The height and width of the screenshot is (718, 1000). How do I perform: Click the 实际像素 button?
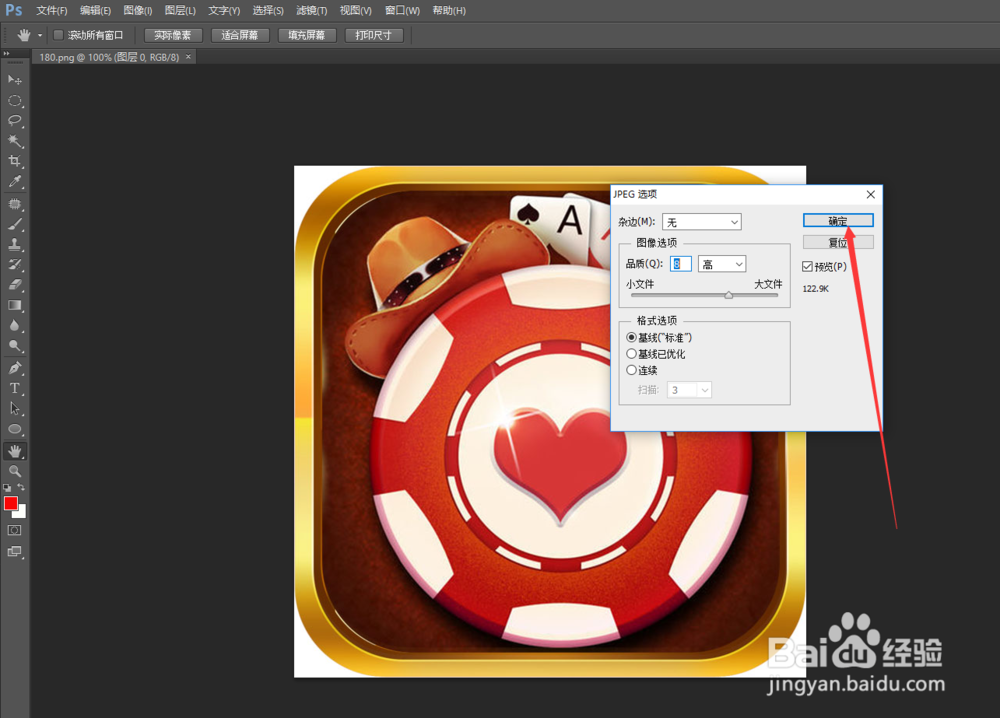point(173,35)
